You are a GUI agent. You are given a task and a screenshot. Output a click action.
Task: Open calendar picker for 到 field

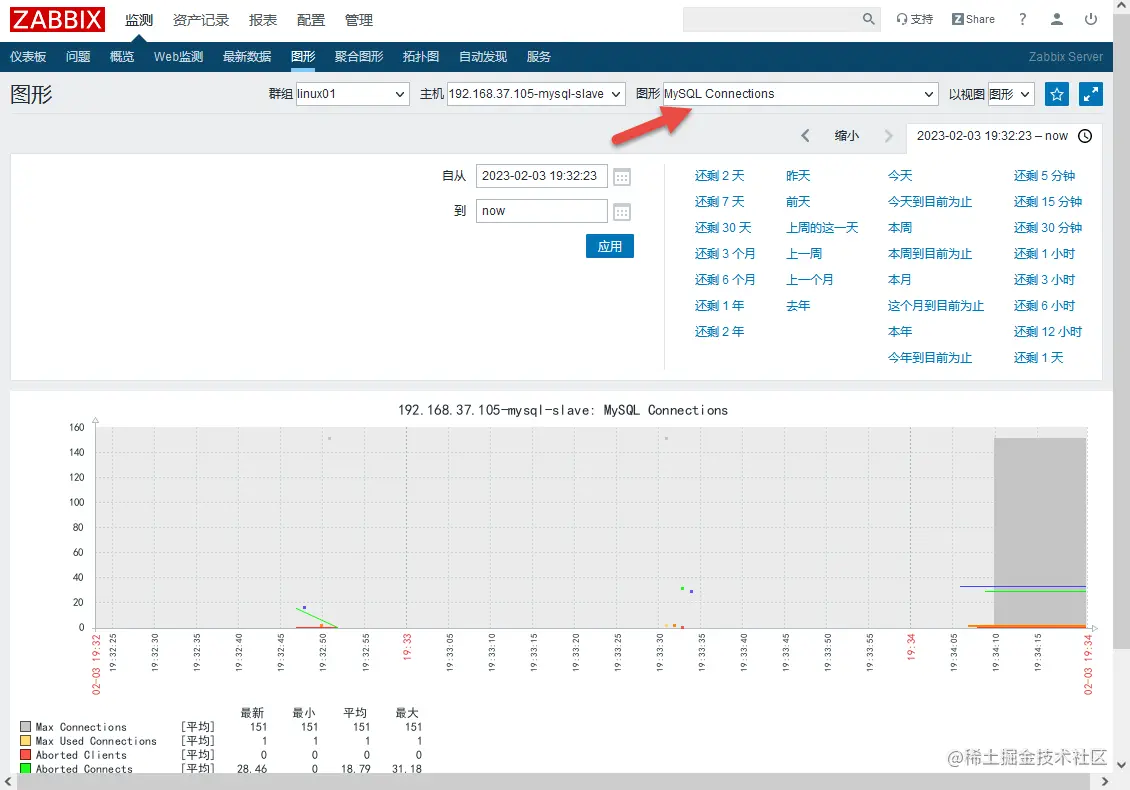622,212
